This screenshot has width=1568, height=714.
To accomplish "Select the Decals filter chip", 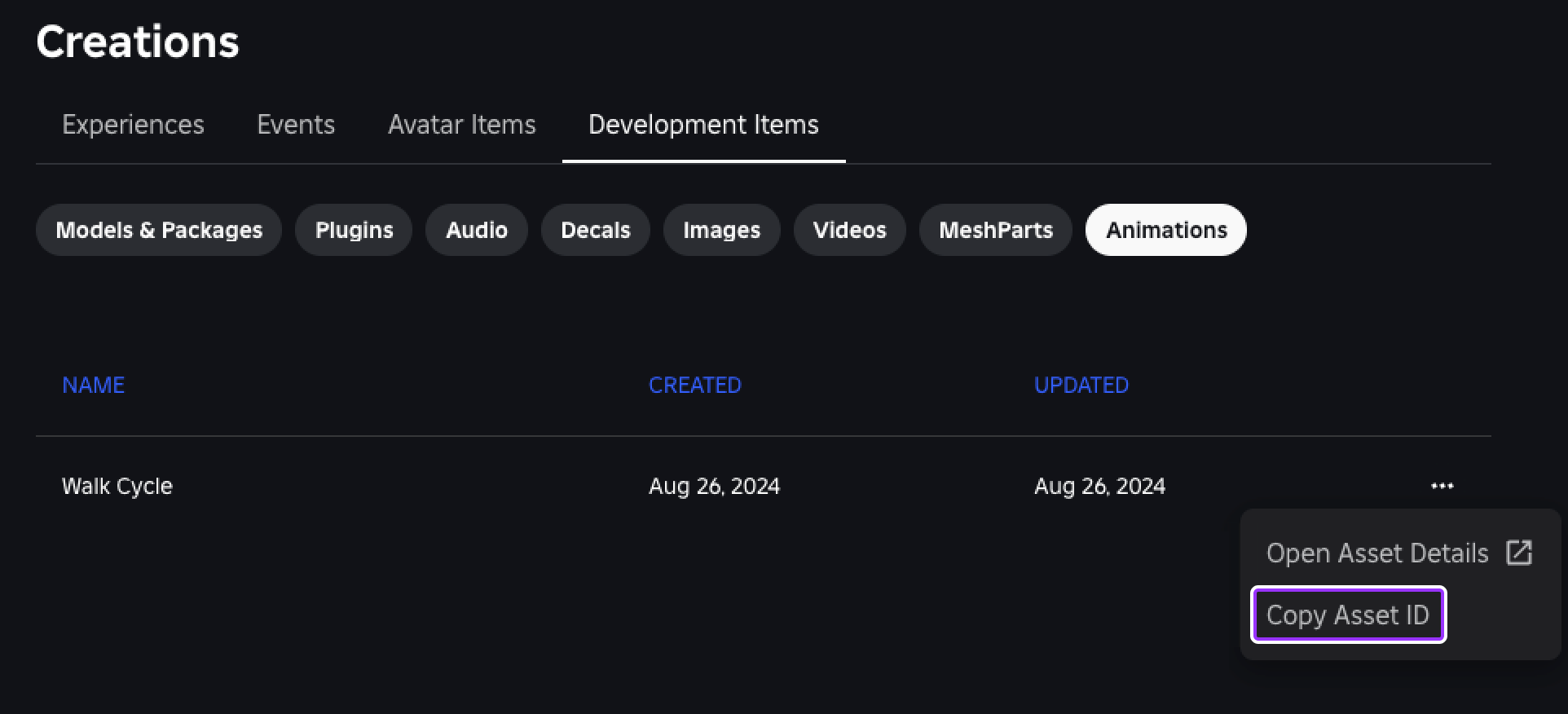I will tap(596, 230).
